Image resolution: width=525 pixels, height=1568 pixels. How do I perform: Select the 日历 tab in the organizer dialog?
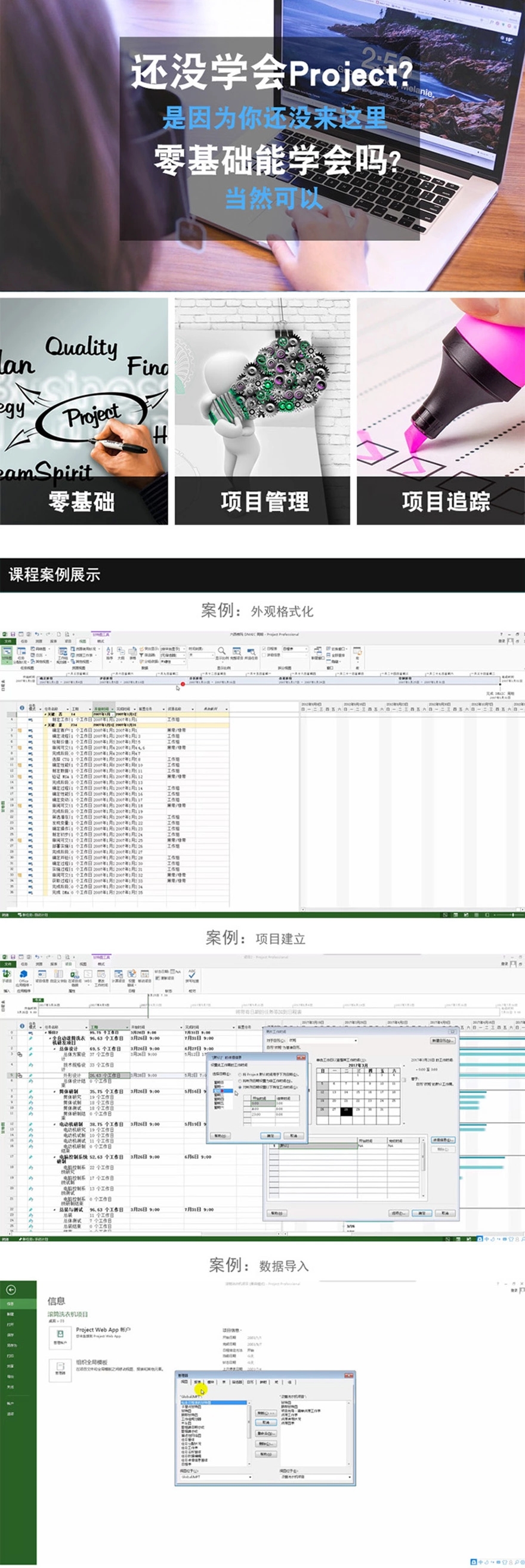(251, 1382)
